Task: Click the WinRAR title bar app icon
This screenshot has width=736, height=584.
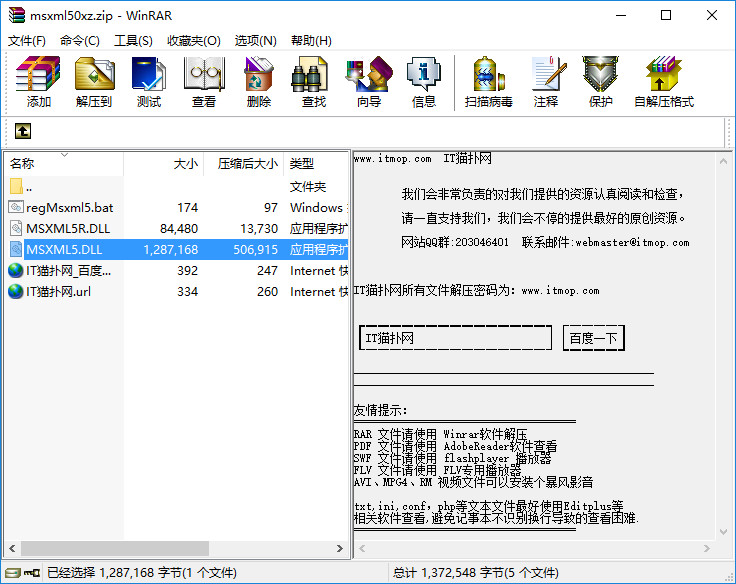Action: [17, 15]
